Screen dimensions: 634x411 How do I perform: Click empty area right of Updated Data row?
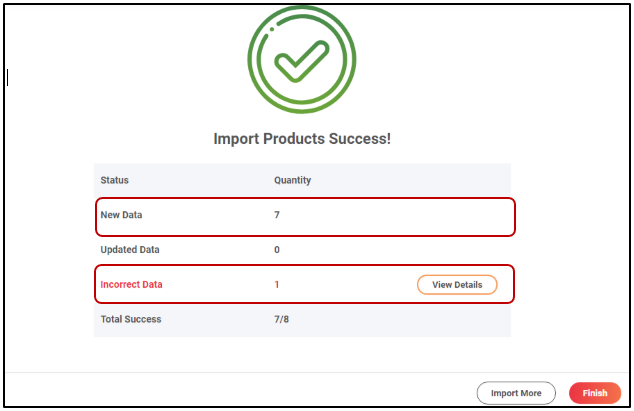click(x=400, y=249)
